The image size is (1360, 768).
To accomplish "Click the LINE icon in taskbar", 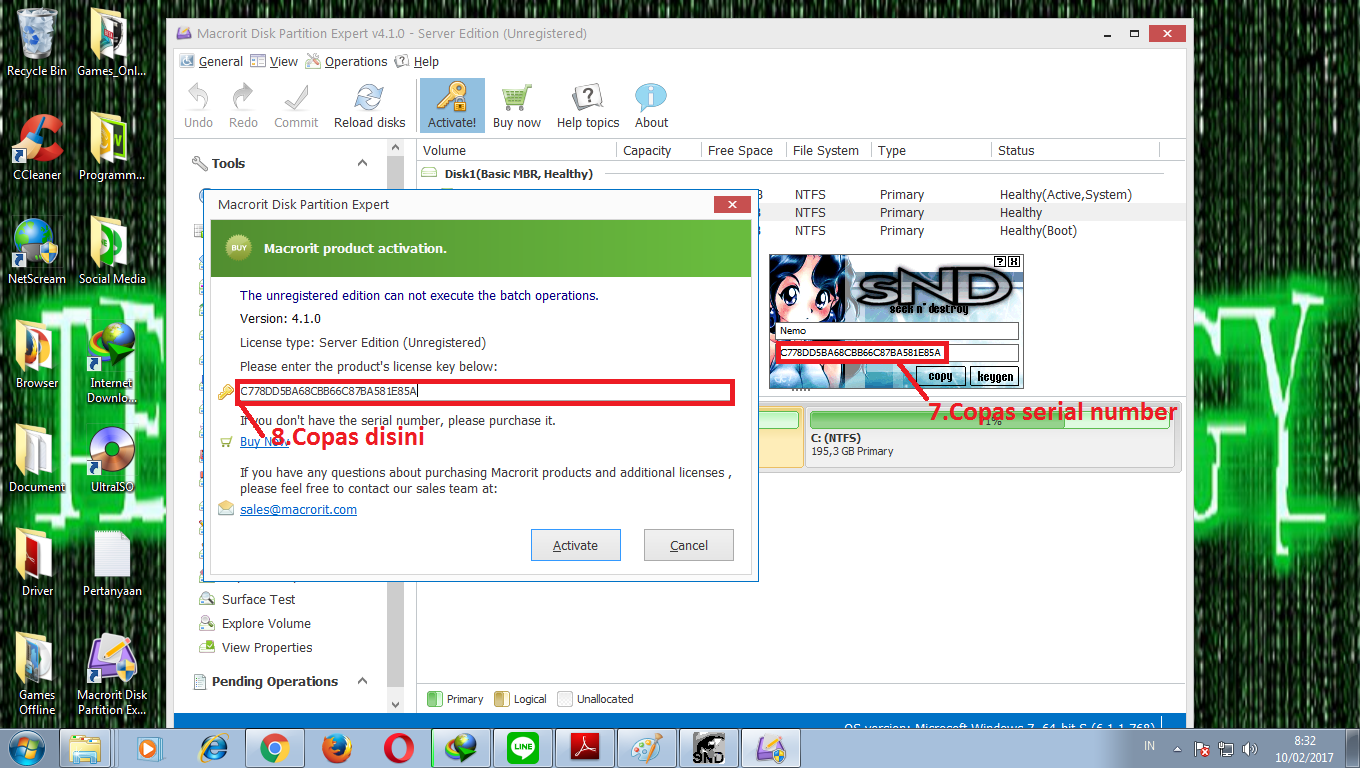I will tap(523, 748).
